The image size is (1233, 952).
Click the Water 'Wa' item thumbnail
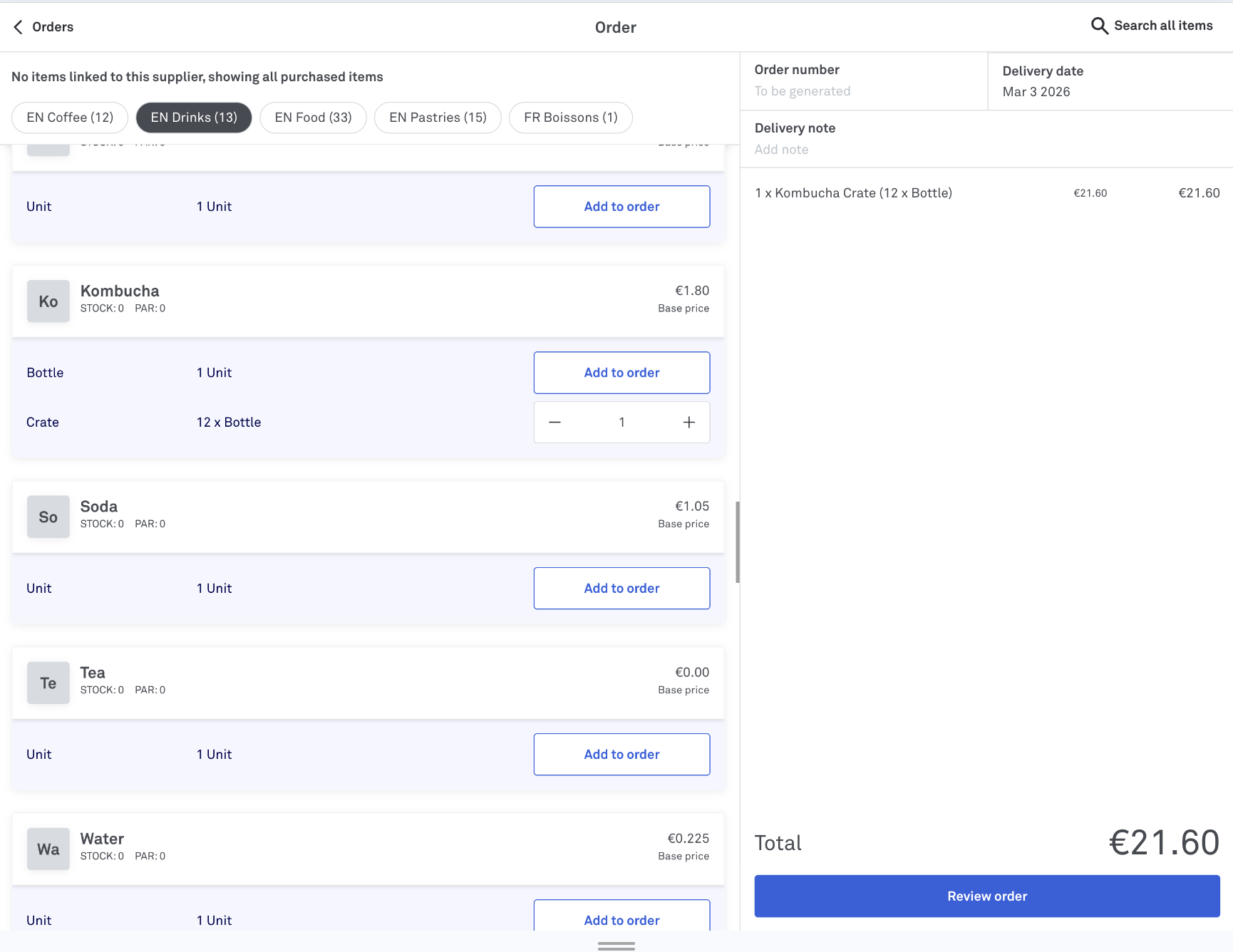[48, 849]
